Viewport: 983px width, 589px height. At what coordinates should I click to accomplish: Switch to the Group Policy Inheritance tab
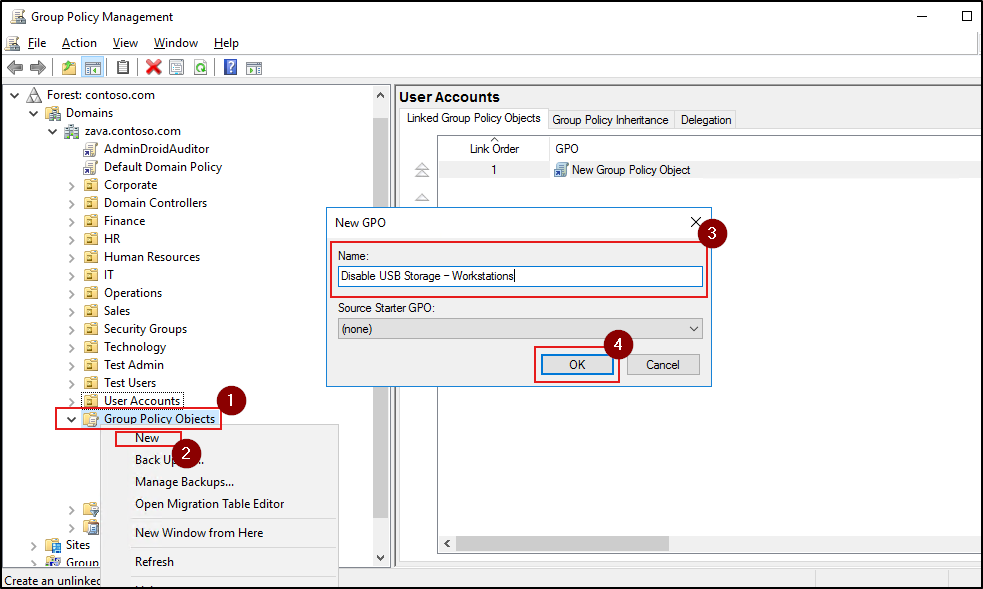pyautogui.click(x=610, y=119)
